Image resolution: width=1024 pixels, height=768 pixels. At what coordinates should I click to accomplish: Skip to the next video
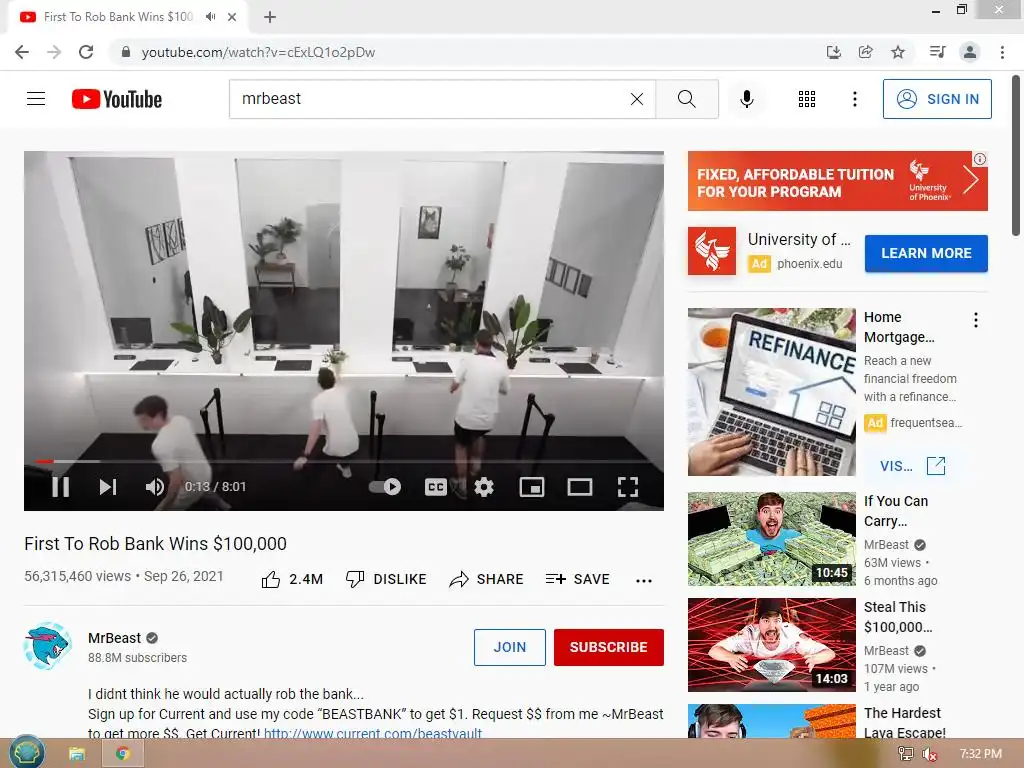click(x=108, y=487)
